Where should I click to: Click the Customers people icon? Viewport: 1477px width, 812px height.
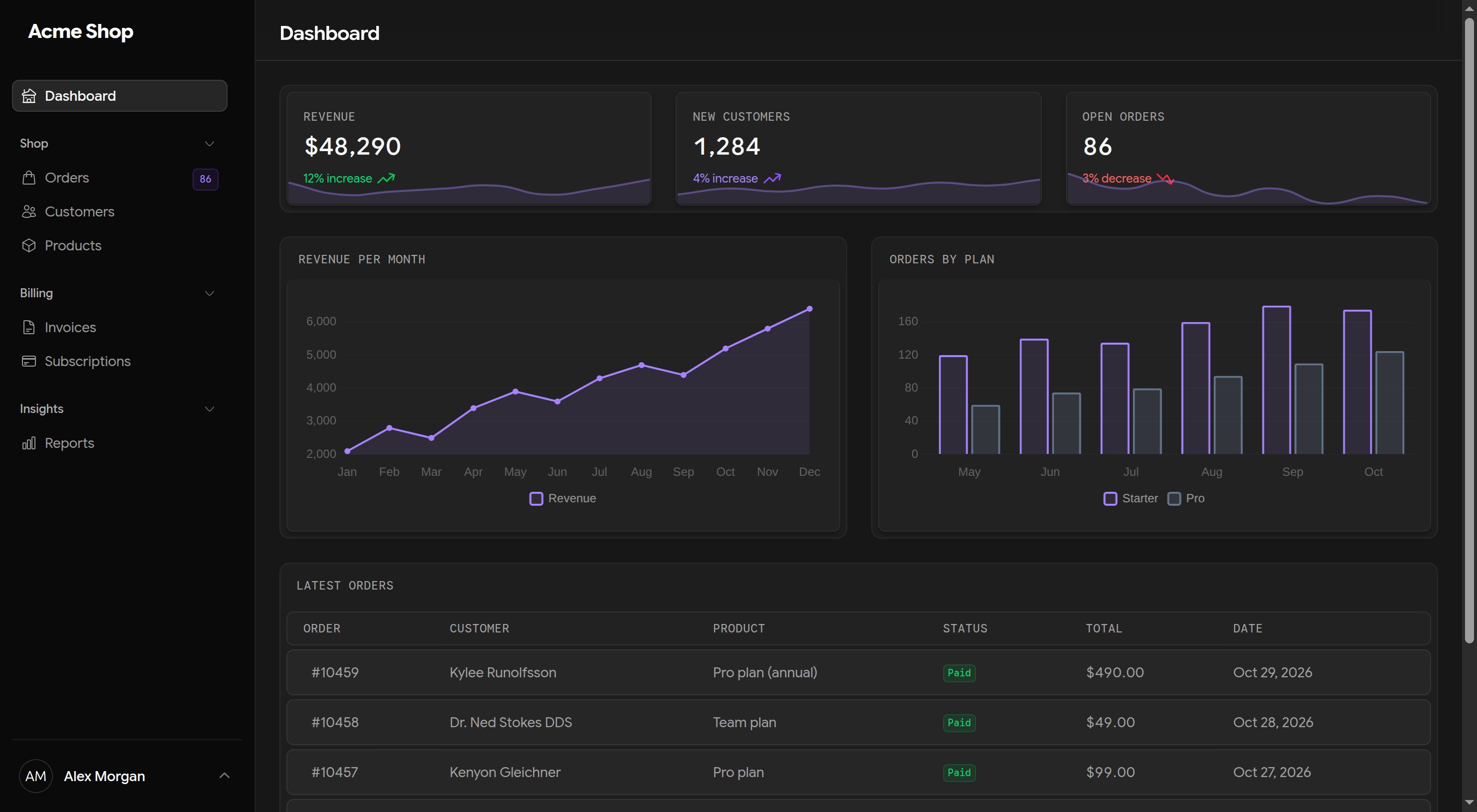[x=28, y=211]
